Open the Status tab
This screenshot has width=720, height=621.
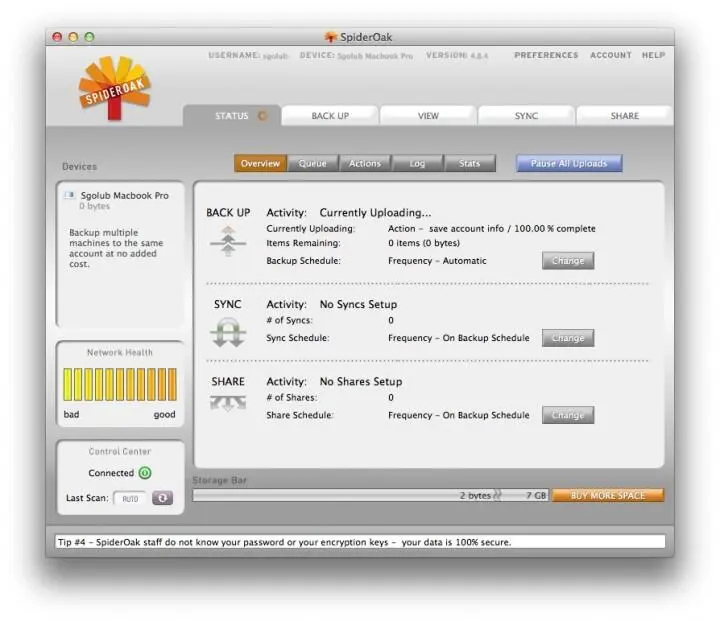232,116
